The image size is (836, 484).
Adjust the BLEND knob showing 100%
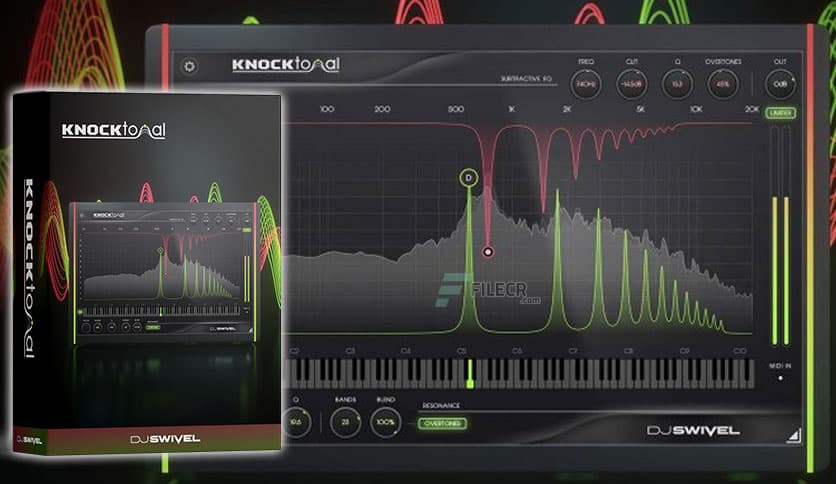pyautogui.click(x=385, y=422)
